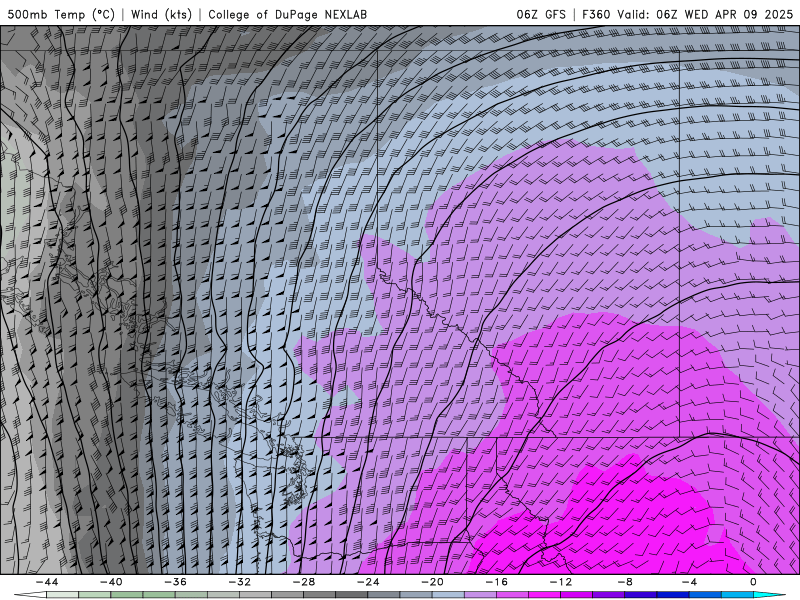Click the 'Wind (kts)' header label
The height and width of the screenshot is (600, 800).
tap(161, 14)
